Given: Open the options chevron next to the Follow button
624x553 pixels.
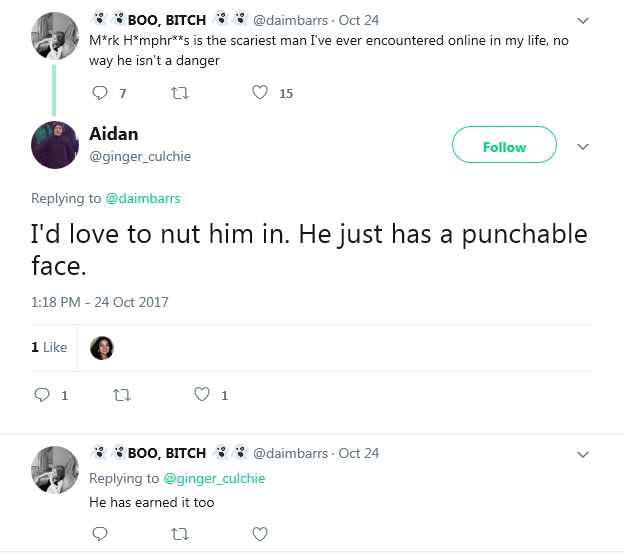Looking at the screenshot, I should [584, 147].
